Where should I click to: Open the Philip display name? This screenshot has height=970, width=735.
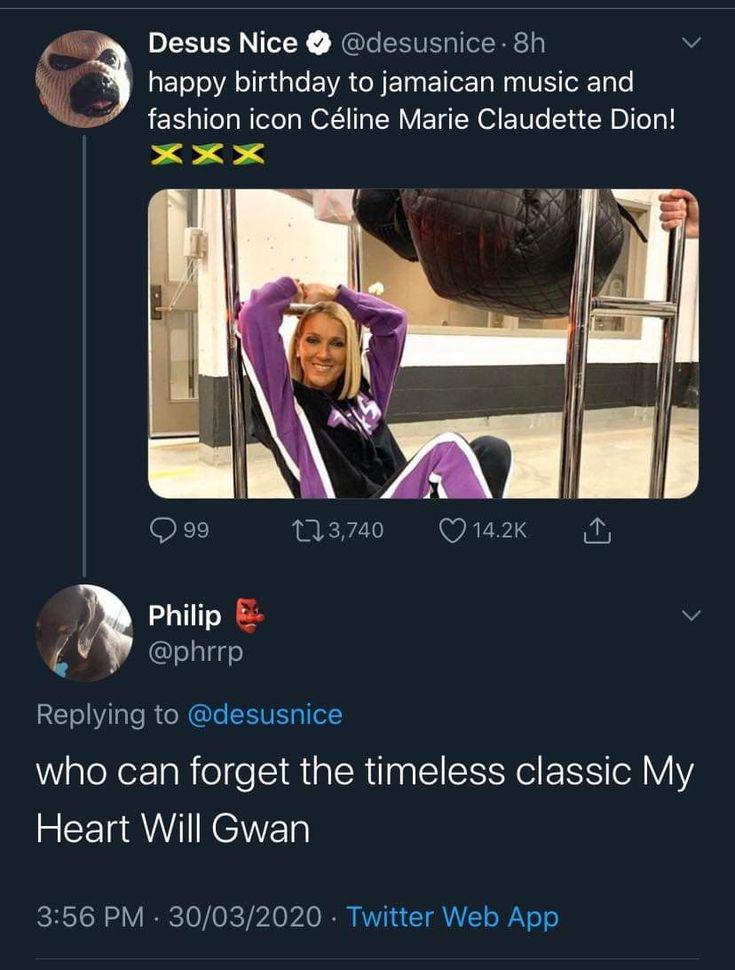click(x=184, y=616)
